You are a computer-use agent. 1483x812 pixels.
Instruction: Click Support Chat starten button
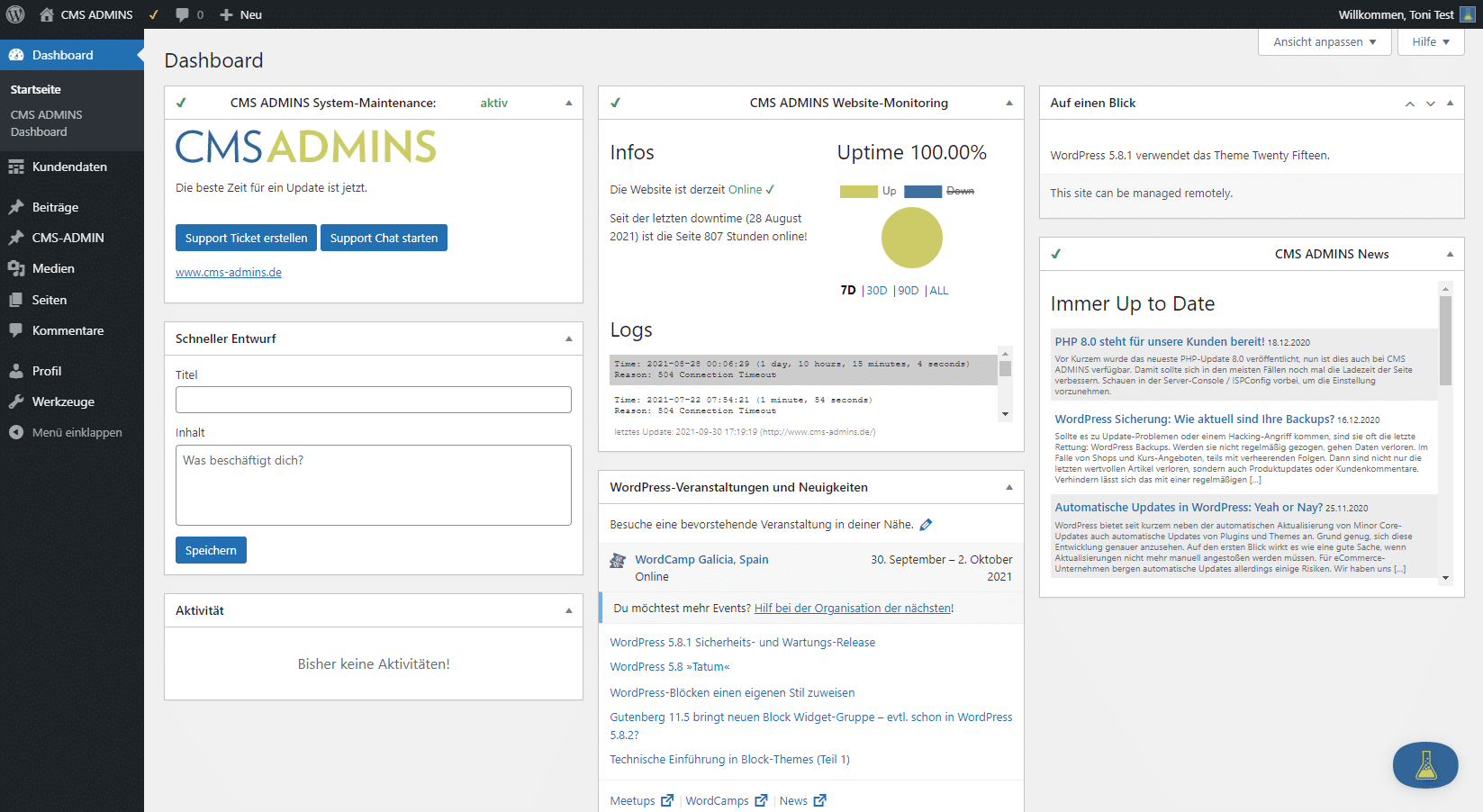click(x=384, y=238)
